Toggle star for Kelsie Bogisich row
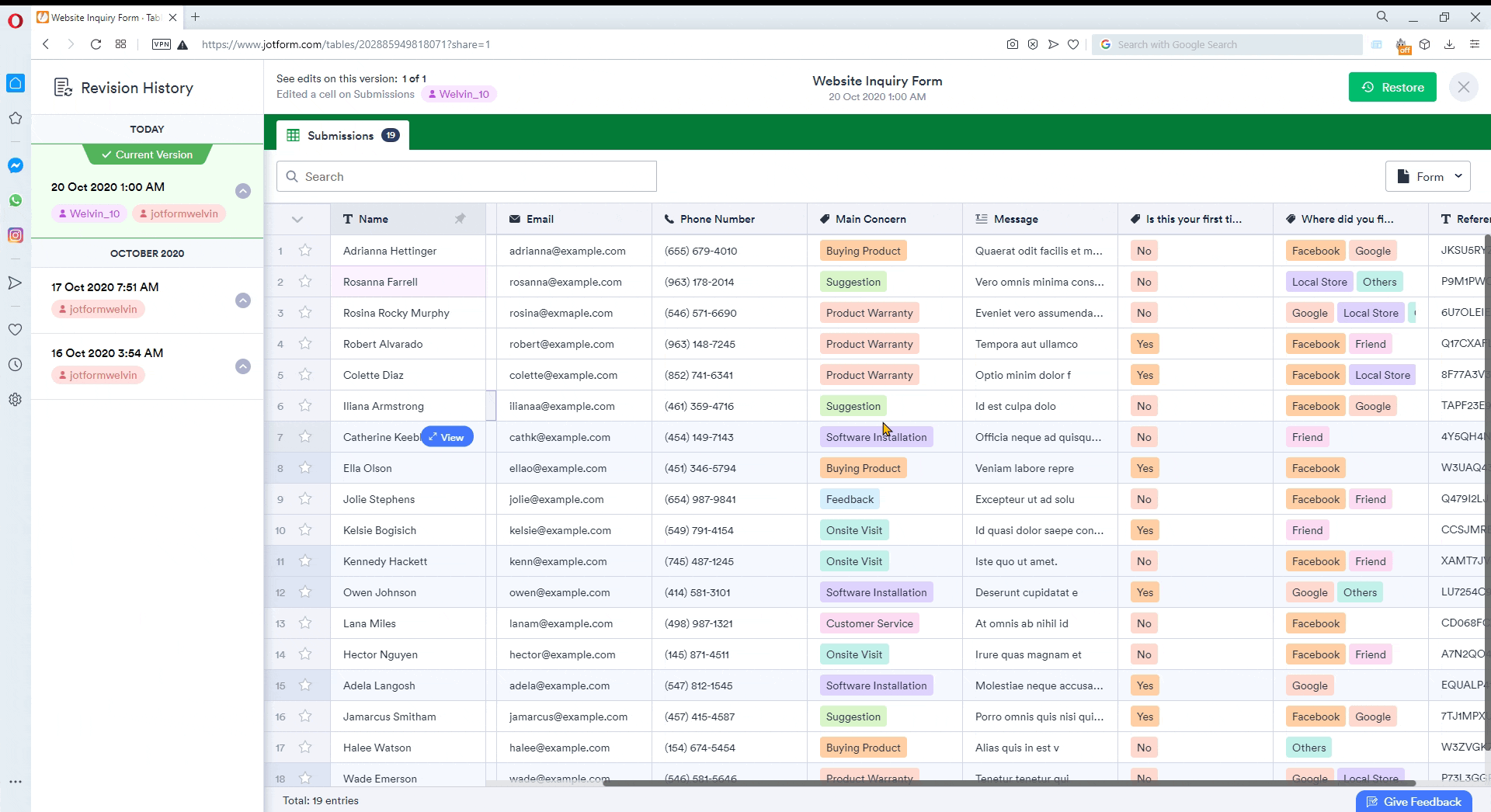The height and width of the screenshot is (812, 1491). point(305,530)
